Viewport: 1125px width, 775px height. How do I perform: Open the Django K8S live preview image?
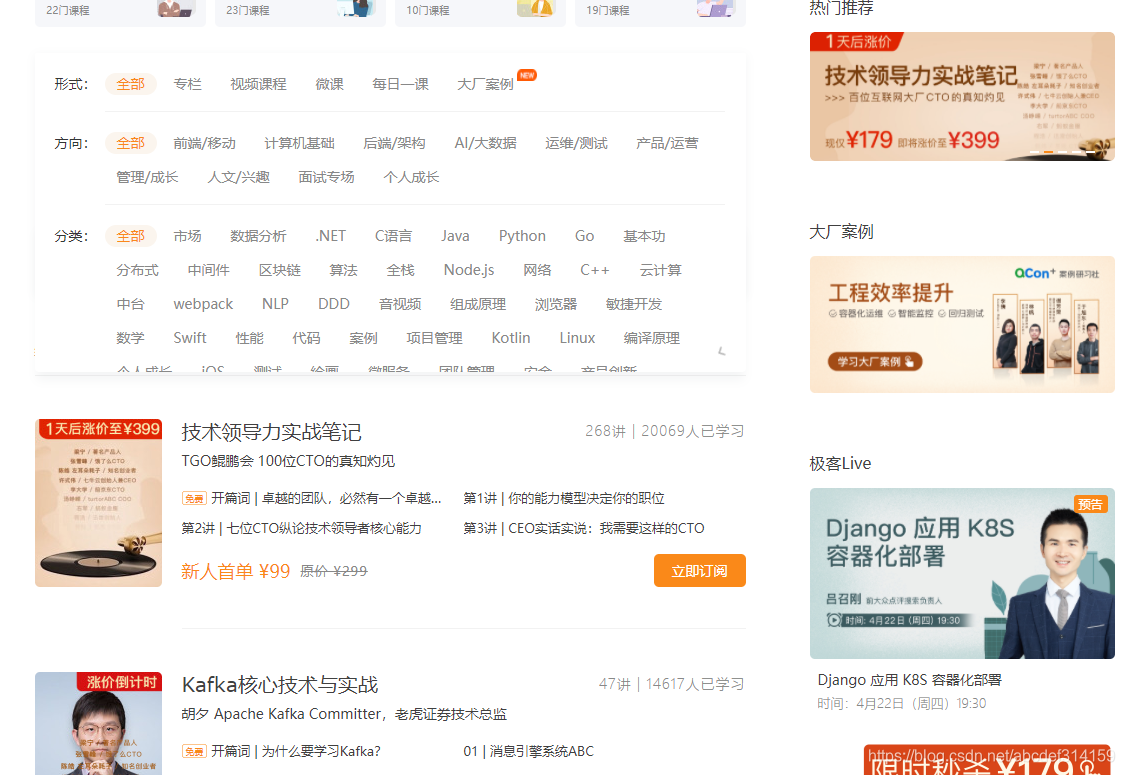[x=962, y=573]
